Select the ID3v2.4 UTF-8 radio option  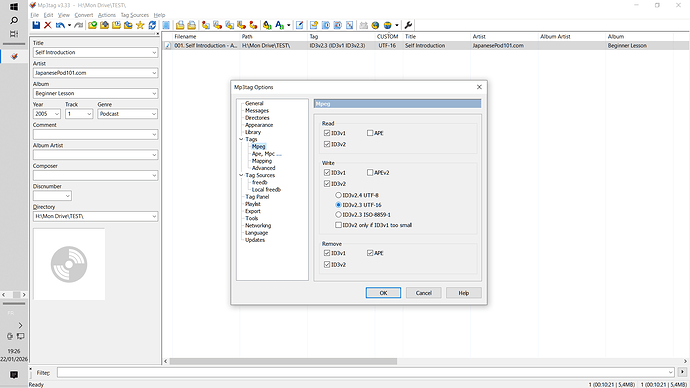338,195
